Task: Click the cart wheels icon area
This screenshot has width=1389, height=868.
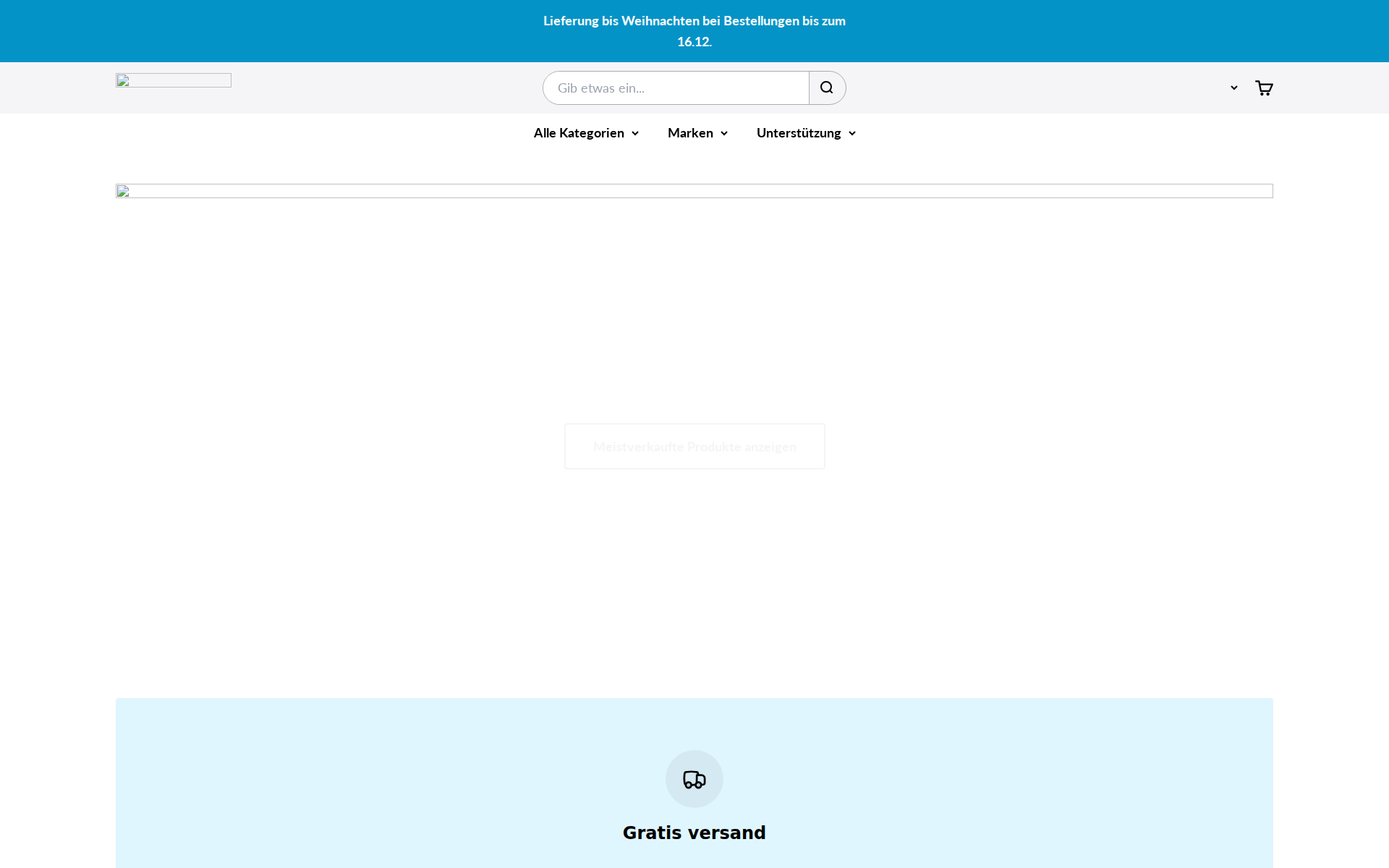Action: pos(1266,93)
